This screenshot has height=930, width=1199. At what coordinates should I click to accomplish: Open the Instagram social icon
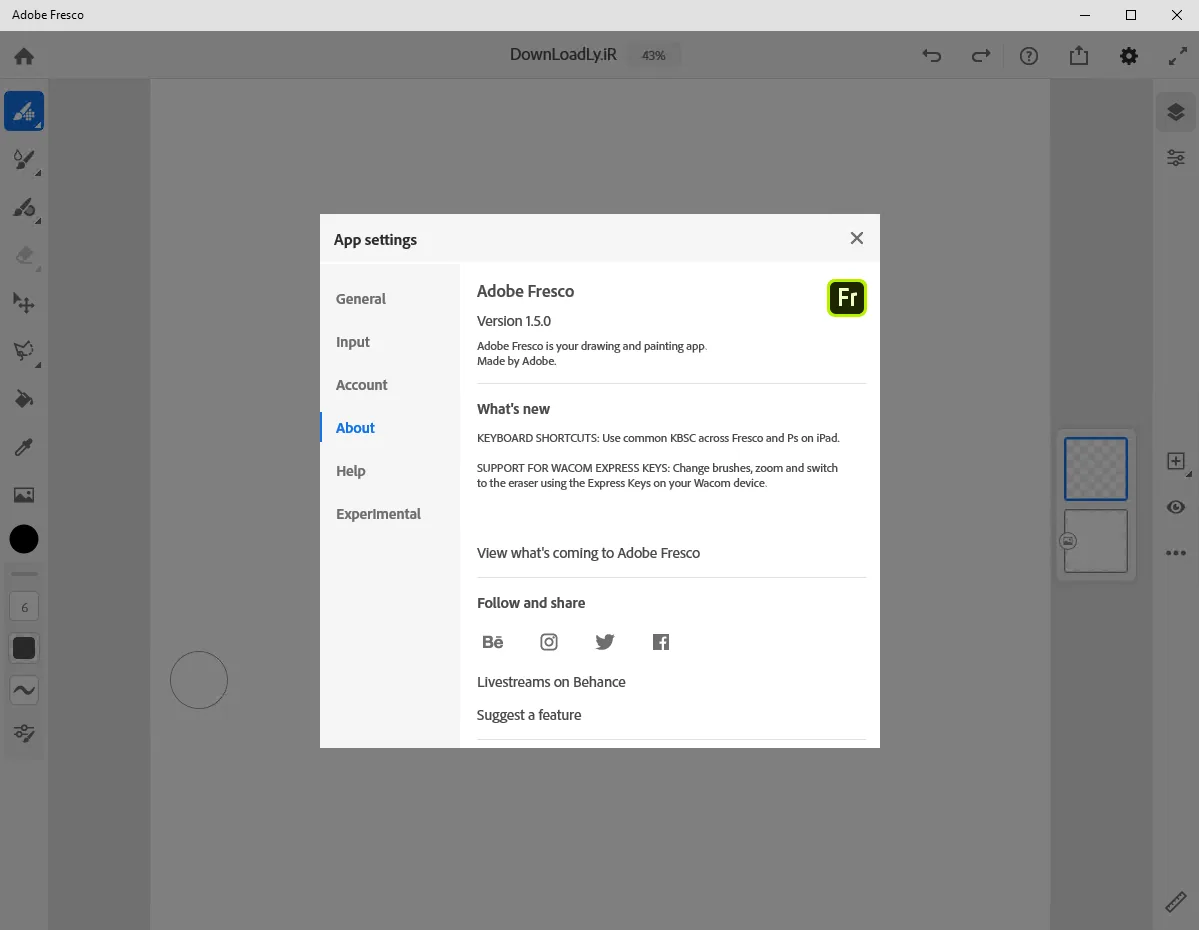tap(549, 642)
